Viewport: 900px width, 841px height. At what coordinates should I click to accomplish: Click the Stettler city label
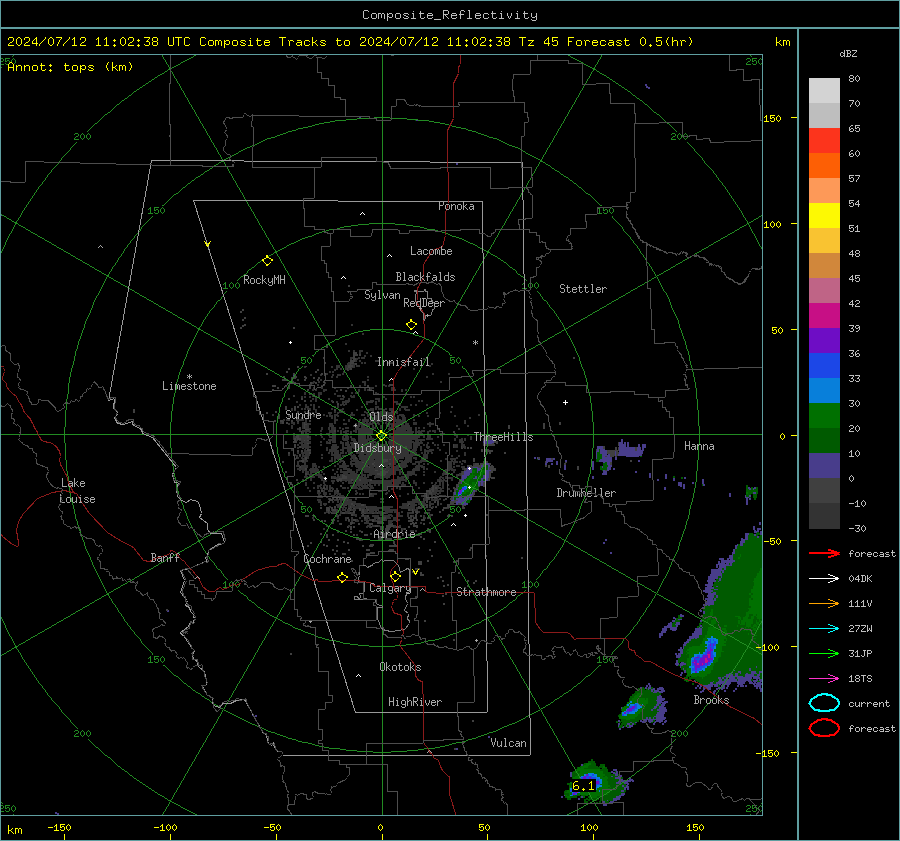coord(583,289)
